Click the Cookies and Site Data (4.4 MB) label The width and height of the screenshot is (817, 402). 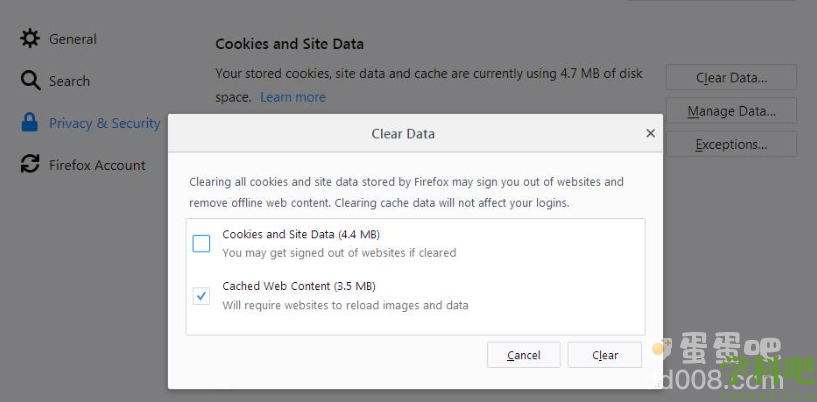pyautogui.click(x=301, y=234)
